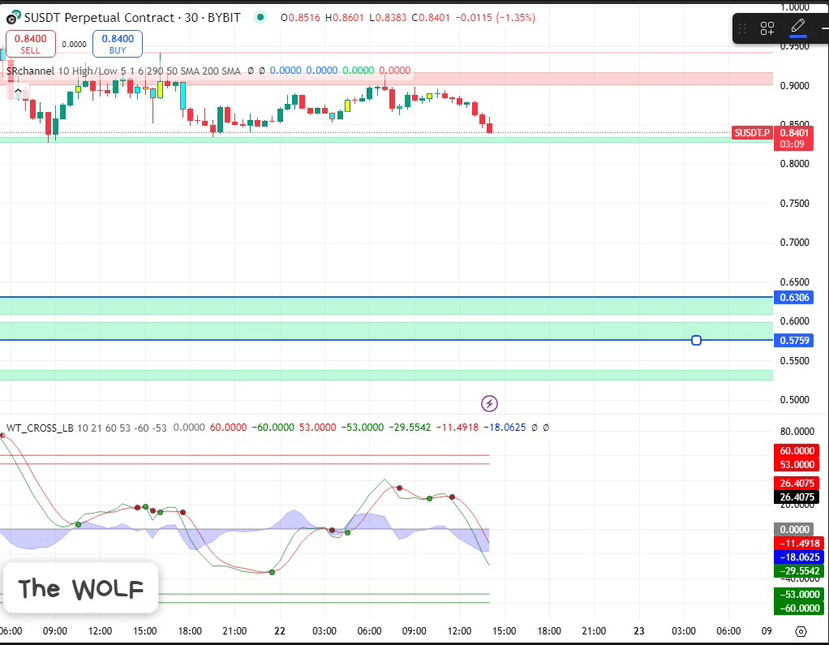Viewport: 829px width, 645px height.
Task: Click green 0.0000 in SRchannel legend
Action: pos(358,70)
